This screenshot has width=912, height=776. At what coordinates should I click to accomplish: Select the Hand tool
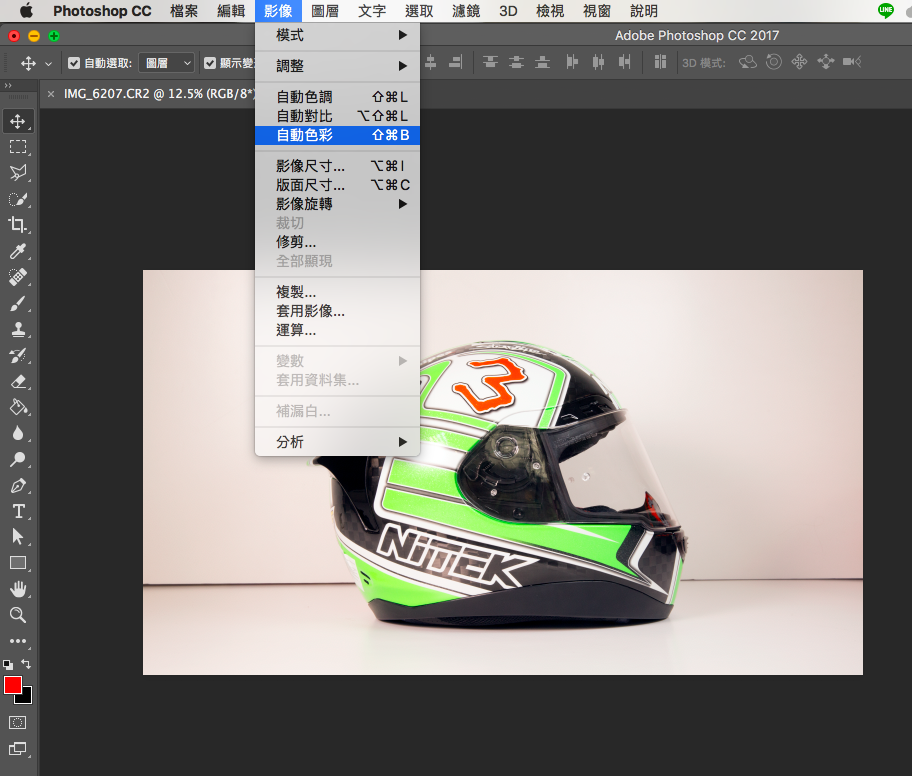click(x=17, y=589)
